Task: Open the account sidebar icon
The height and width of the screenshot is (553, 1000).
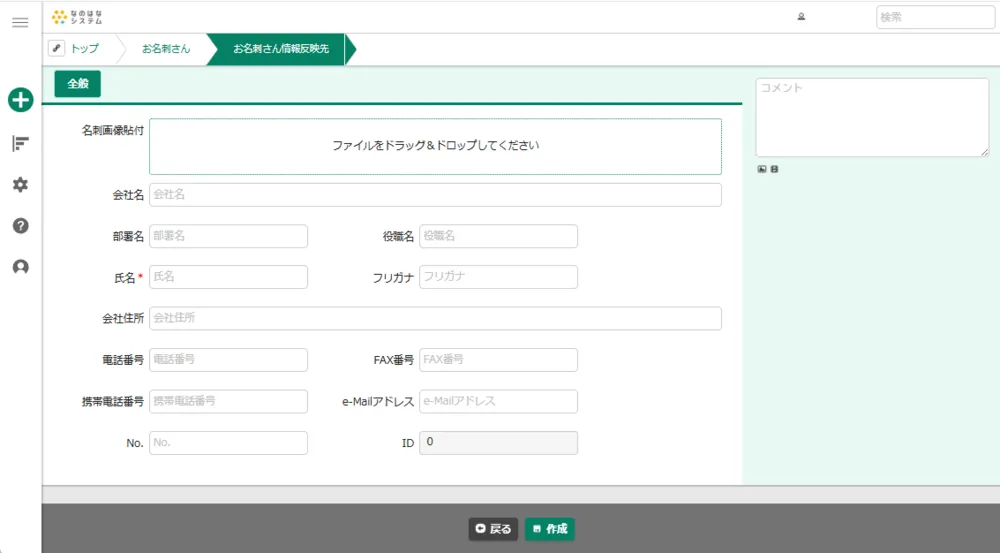Action: (20, 267)
